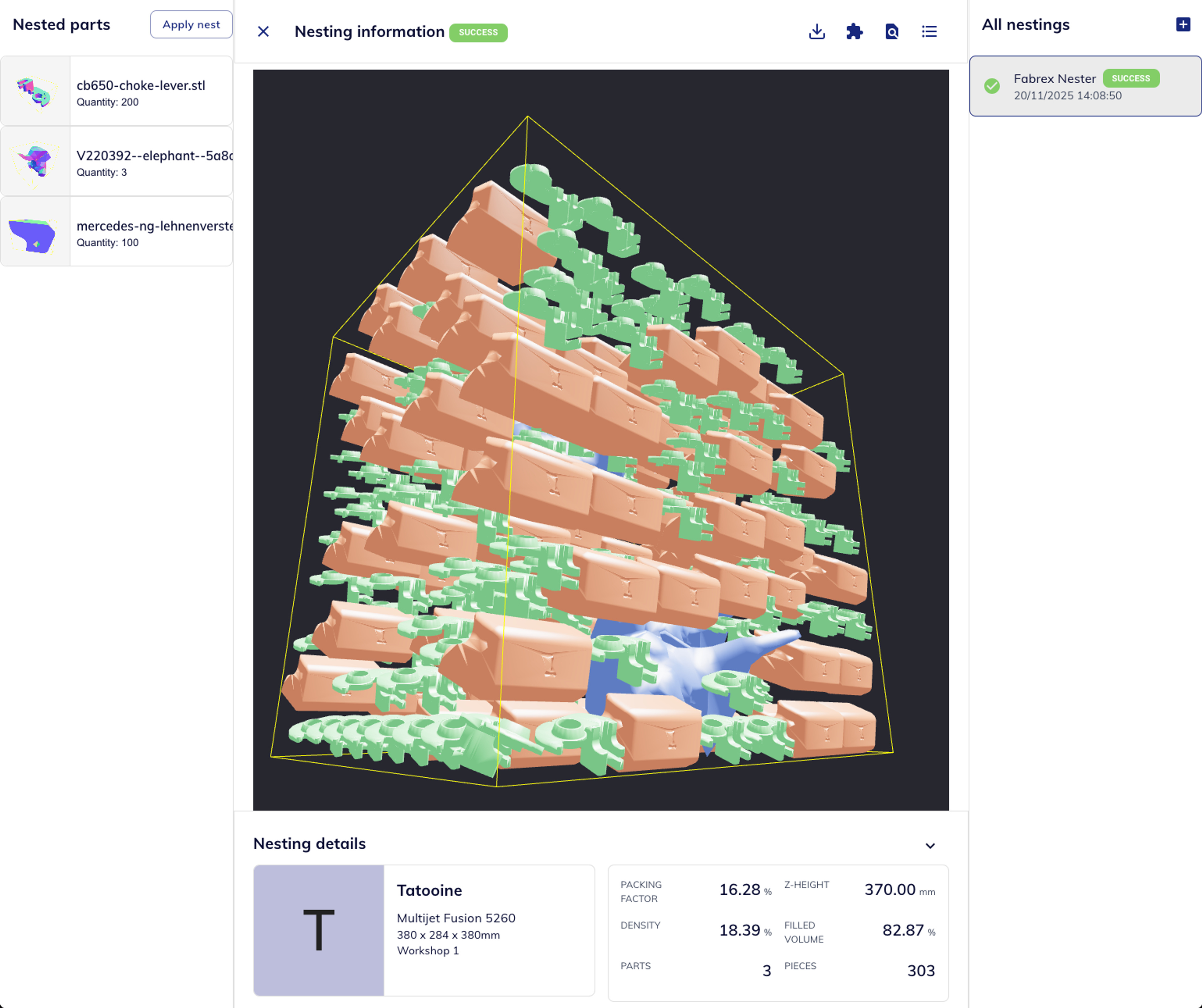Click the 3D nesting preview viewport
This screenshot has height=1008, width=1202.
click(x=600, y=440)
